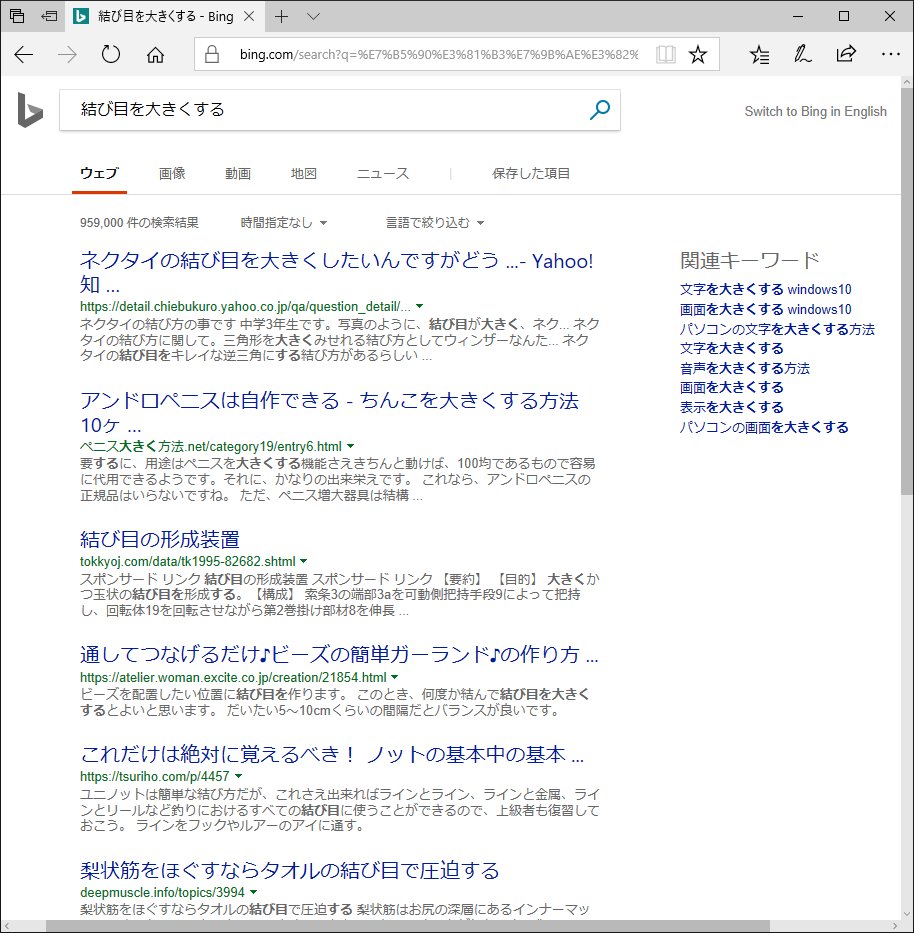Image resolution: width=914 pixels, height=933 pixels.
Task: Click the Add notes pen icon
Action: pos(803,55)
